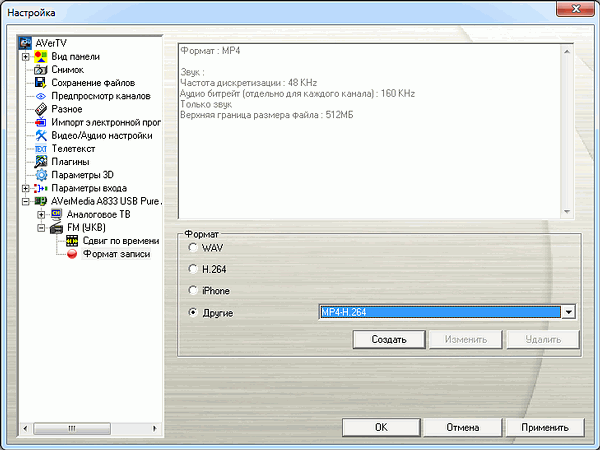
Task: Click the AVerTV root icon in tree
Action: coord(26,43)
